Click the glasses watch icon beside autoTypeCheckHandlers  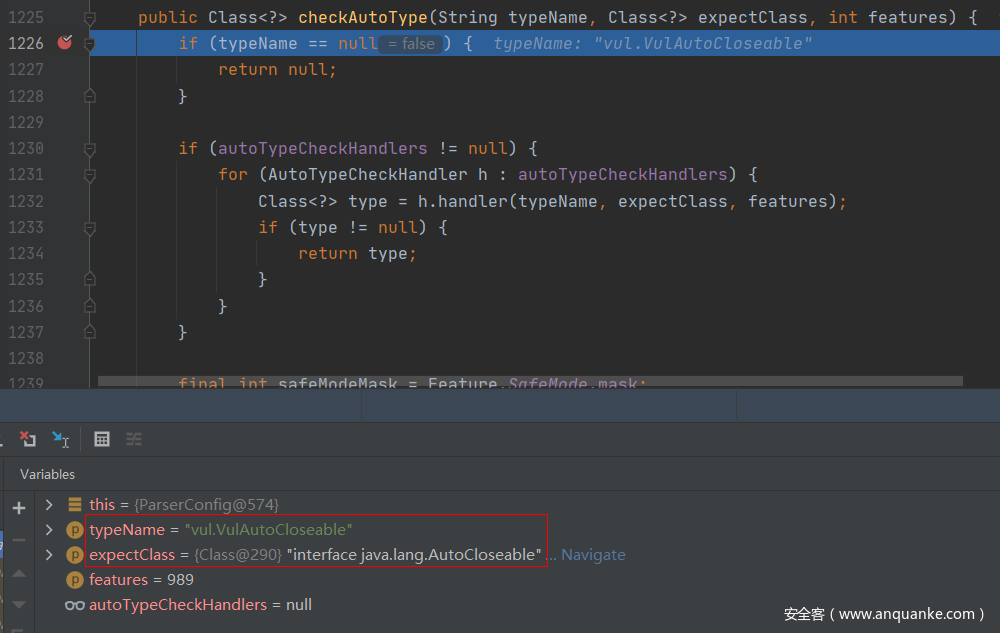pos(75,605)
